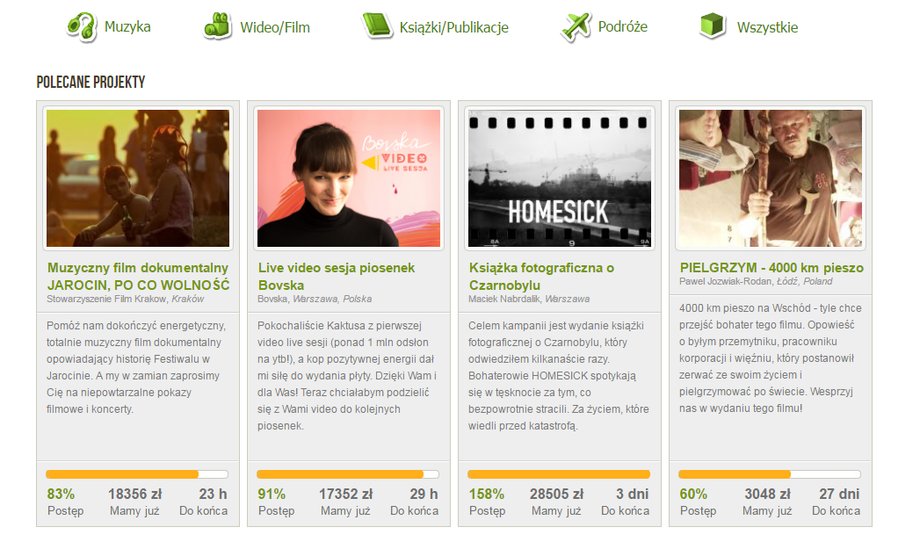Open the Książki/Publikacje category text
Screen dimensions: 920x549
pos(454,27)
